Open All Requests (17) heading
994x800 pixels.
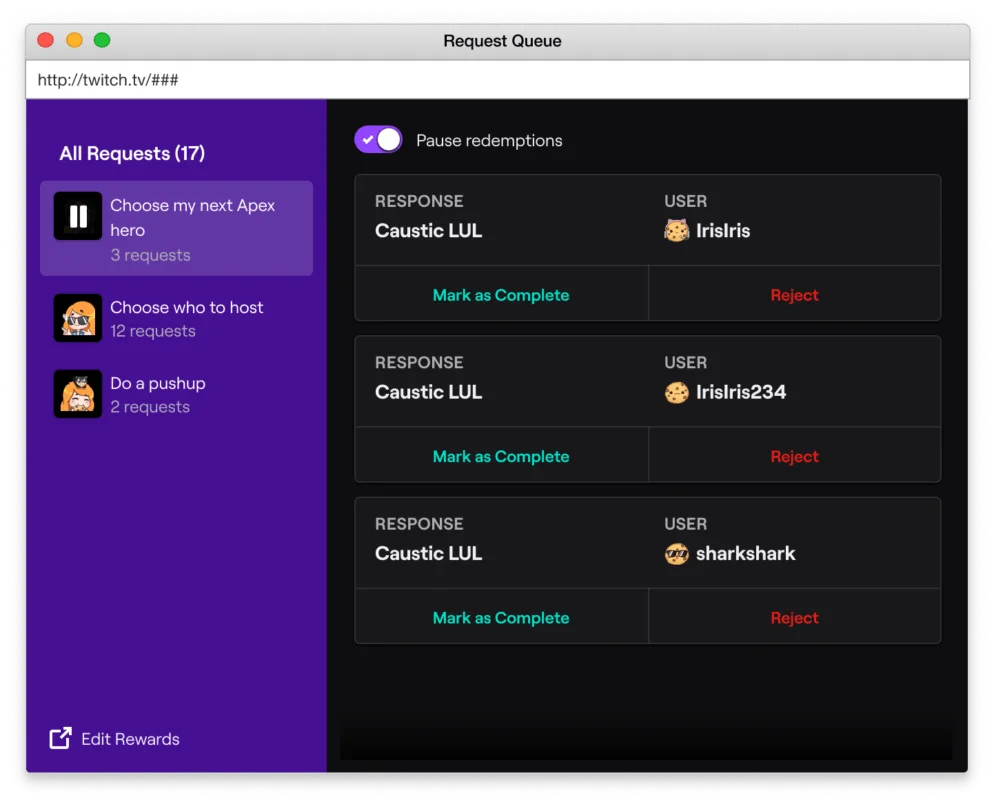point(132,153)
